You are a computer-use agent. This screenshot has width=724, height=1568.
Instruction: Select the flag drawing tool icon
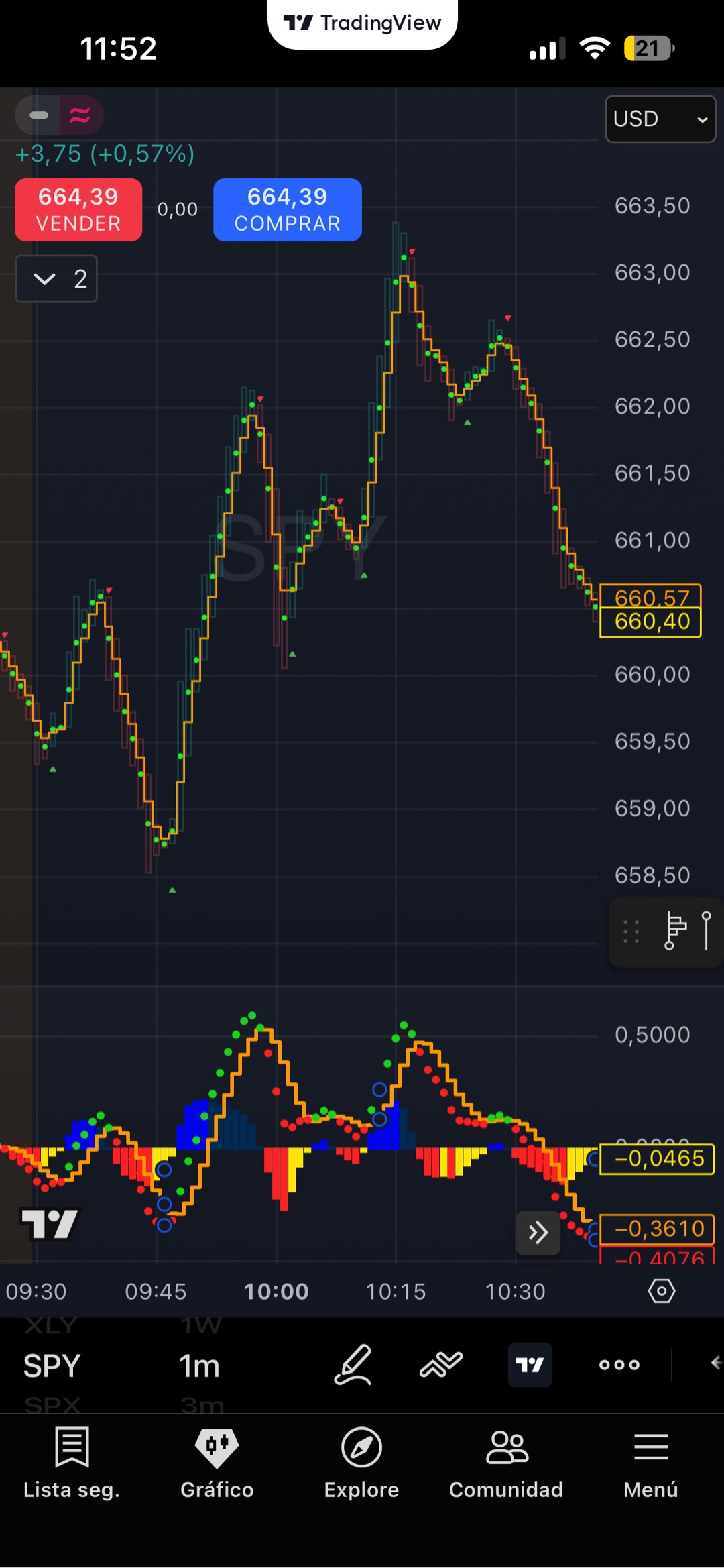click(674, 931)
